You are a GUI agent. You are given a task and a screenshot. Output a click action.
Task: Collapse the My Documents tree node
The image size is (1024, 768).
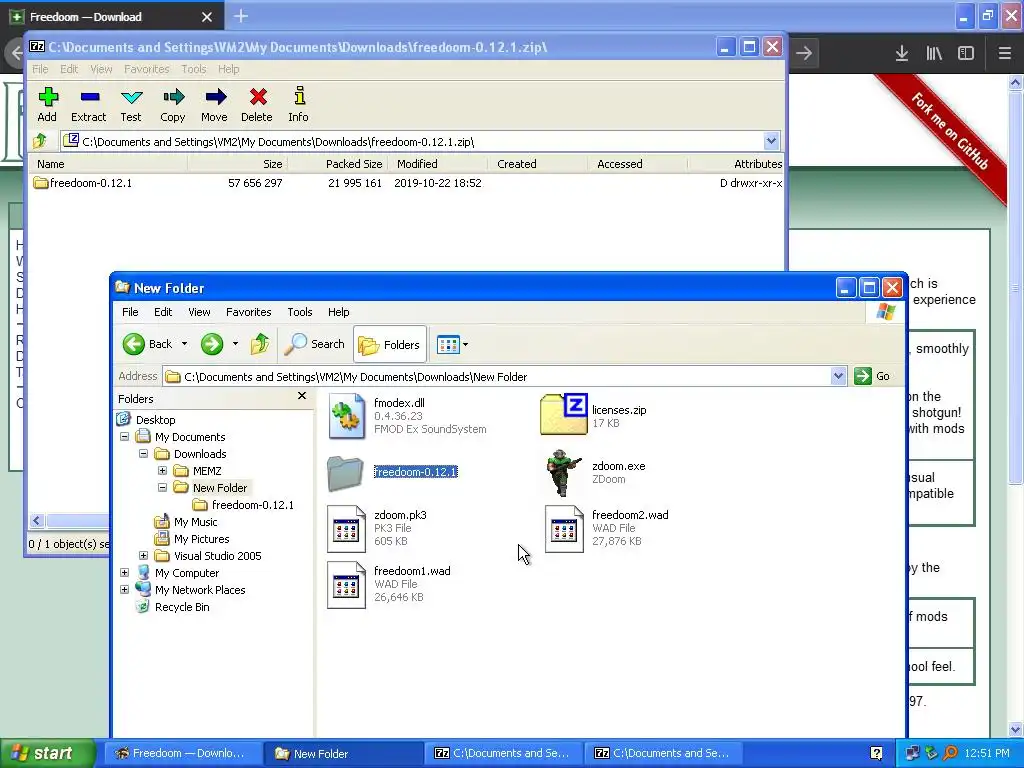pos(125,436)
